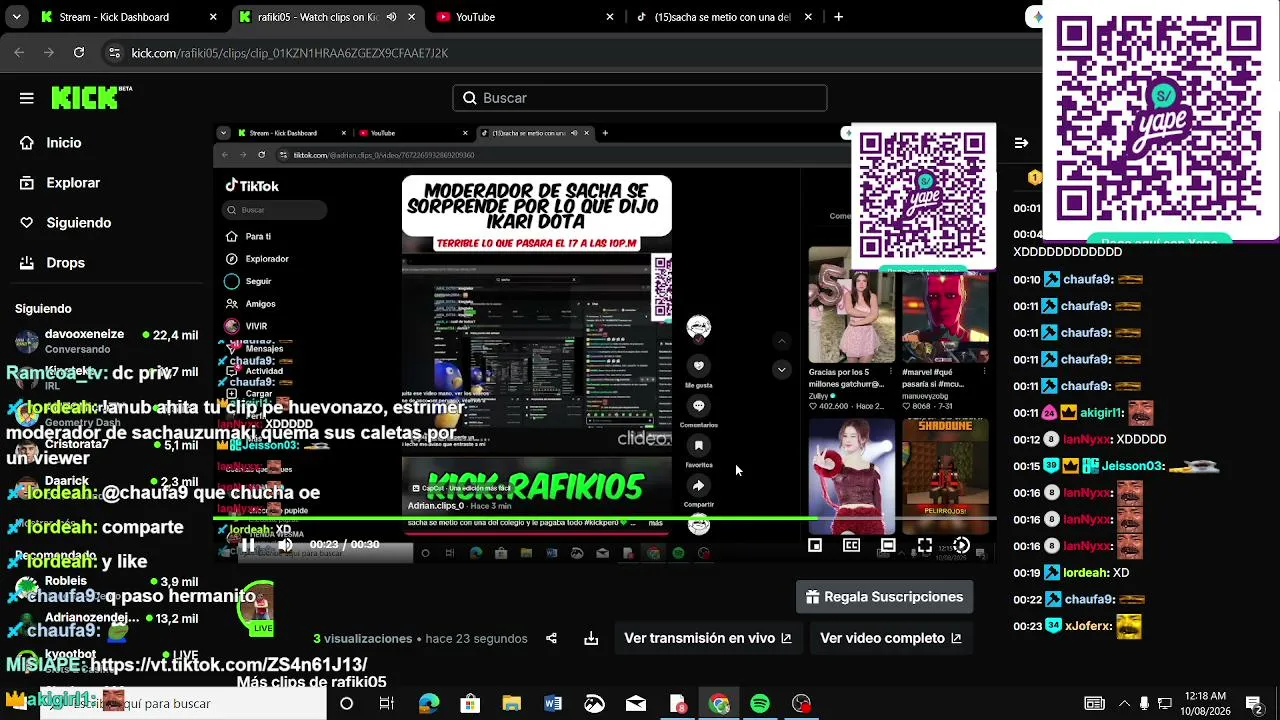
Task: Open Spotify from taskbar
Action: coord(760,704)
